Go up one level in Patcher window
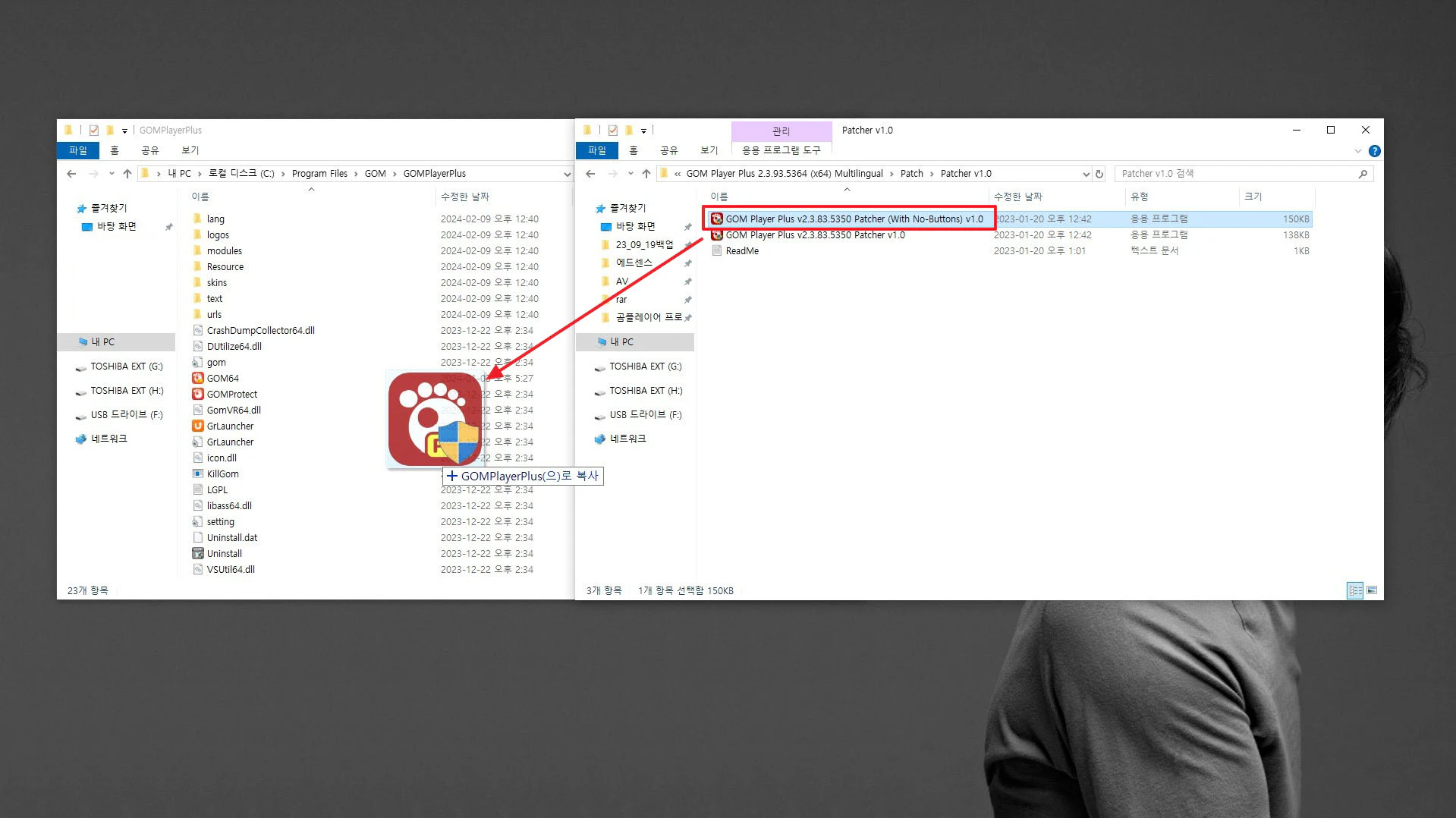 (x=646, y=174)
